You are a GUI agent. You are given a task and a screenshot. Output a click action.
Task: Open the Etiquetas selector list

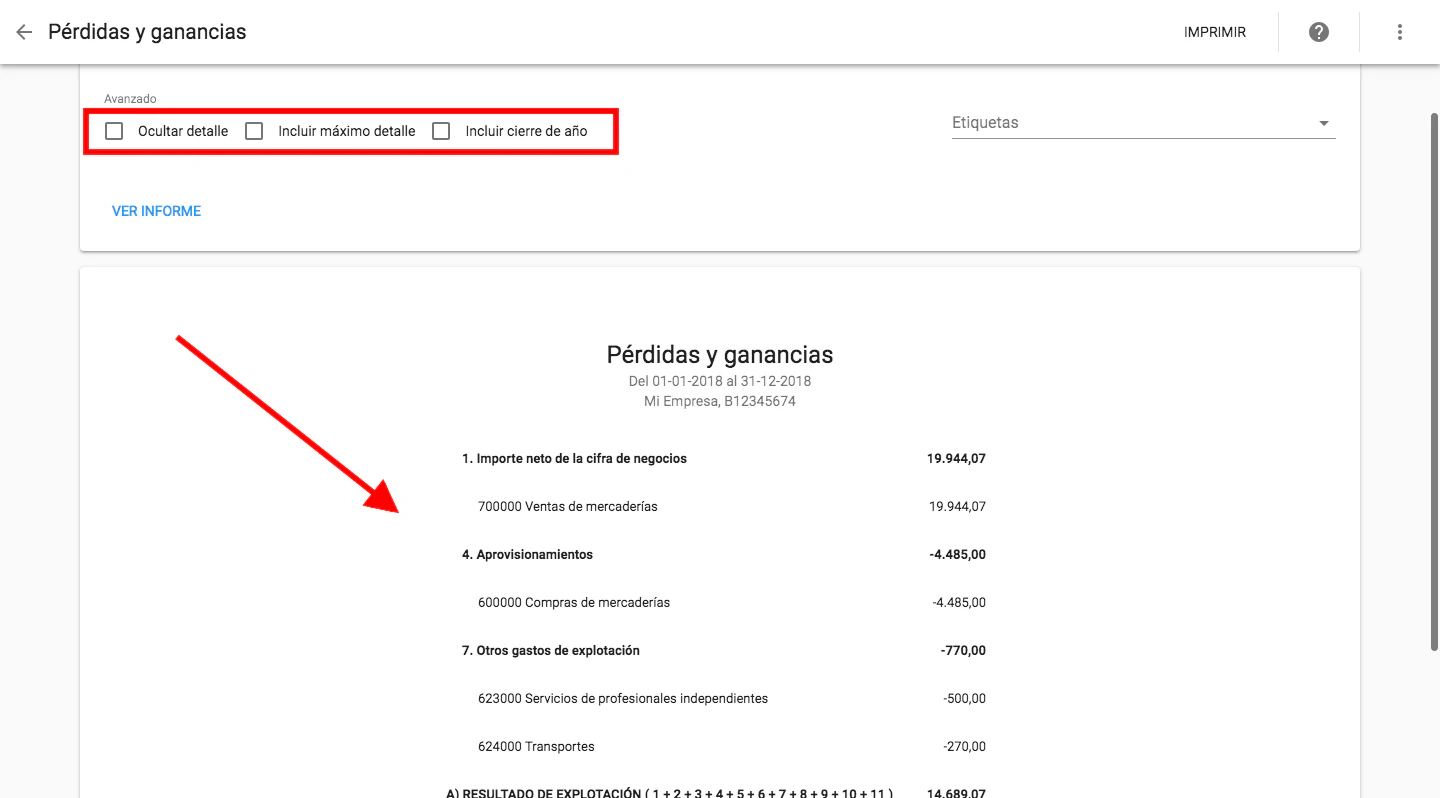click(1140, 122)
